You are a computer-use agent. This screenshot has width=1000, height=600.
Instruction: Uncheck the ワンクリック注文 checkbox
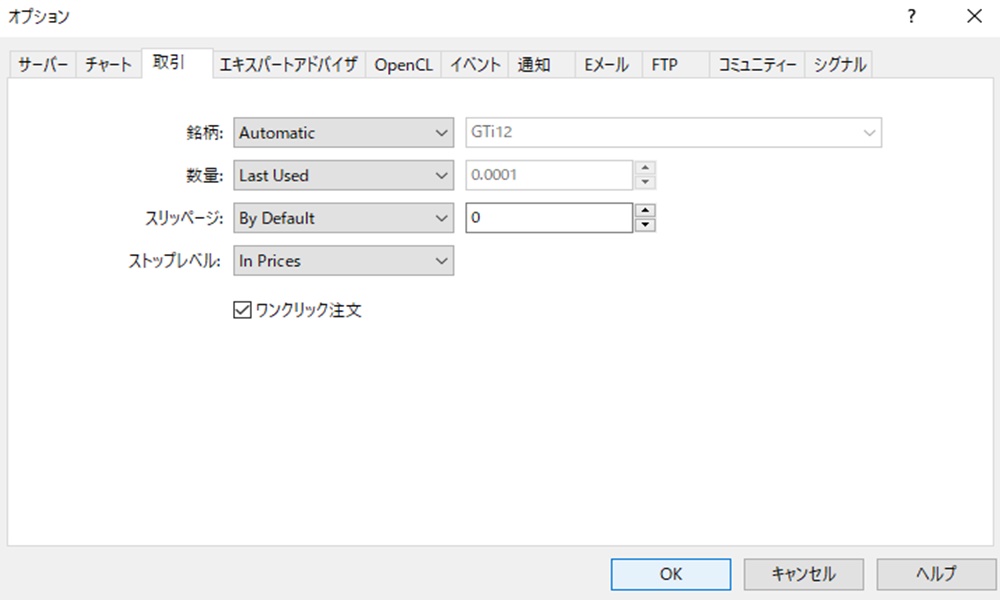(x=240, y=310)
